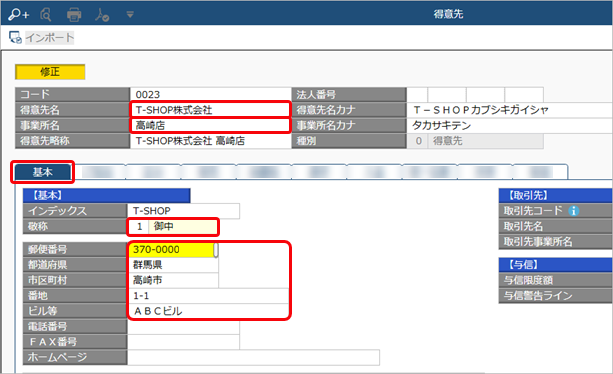Click the 取引先事業所名 label

point(538,242)
